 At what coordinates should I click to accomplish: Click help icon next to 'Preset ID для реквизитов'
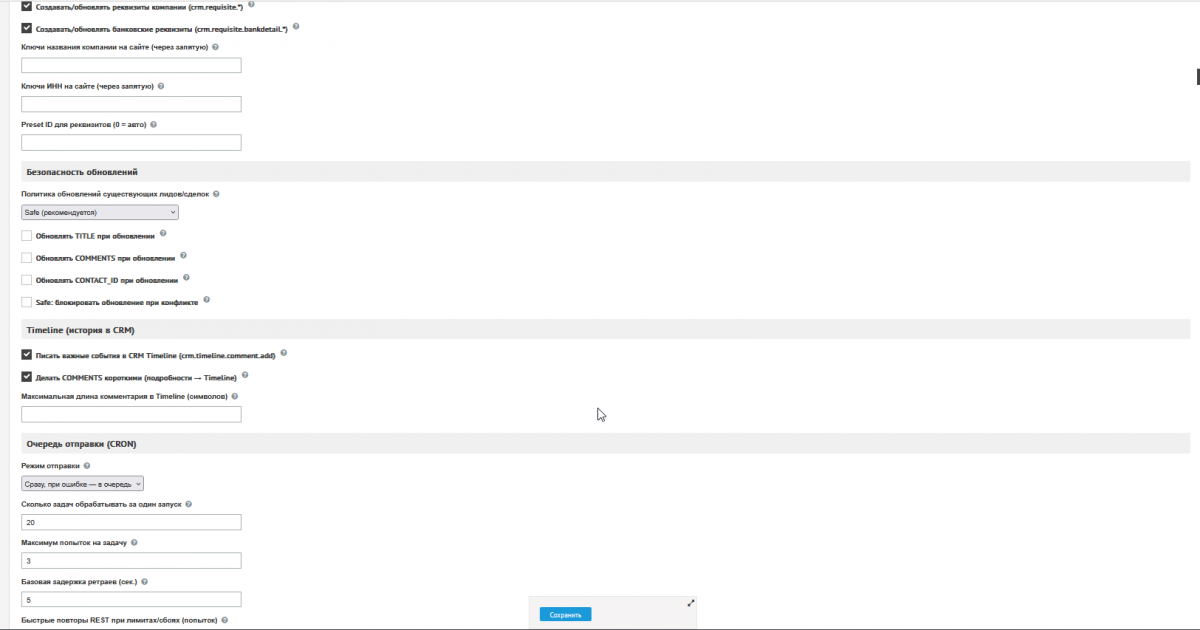pos(154,125)
